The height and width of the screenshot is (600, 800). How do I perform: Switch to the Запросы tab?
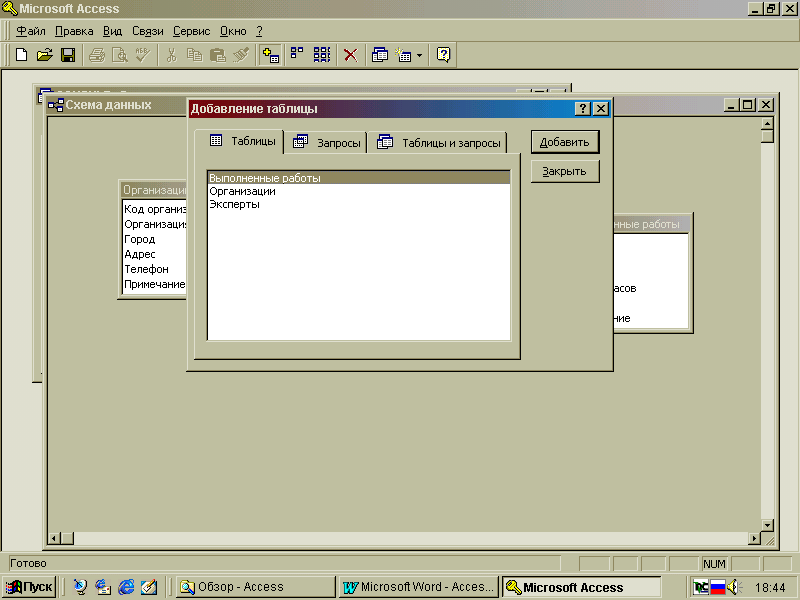[327, 143]
